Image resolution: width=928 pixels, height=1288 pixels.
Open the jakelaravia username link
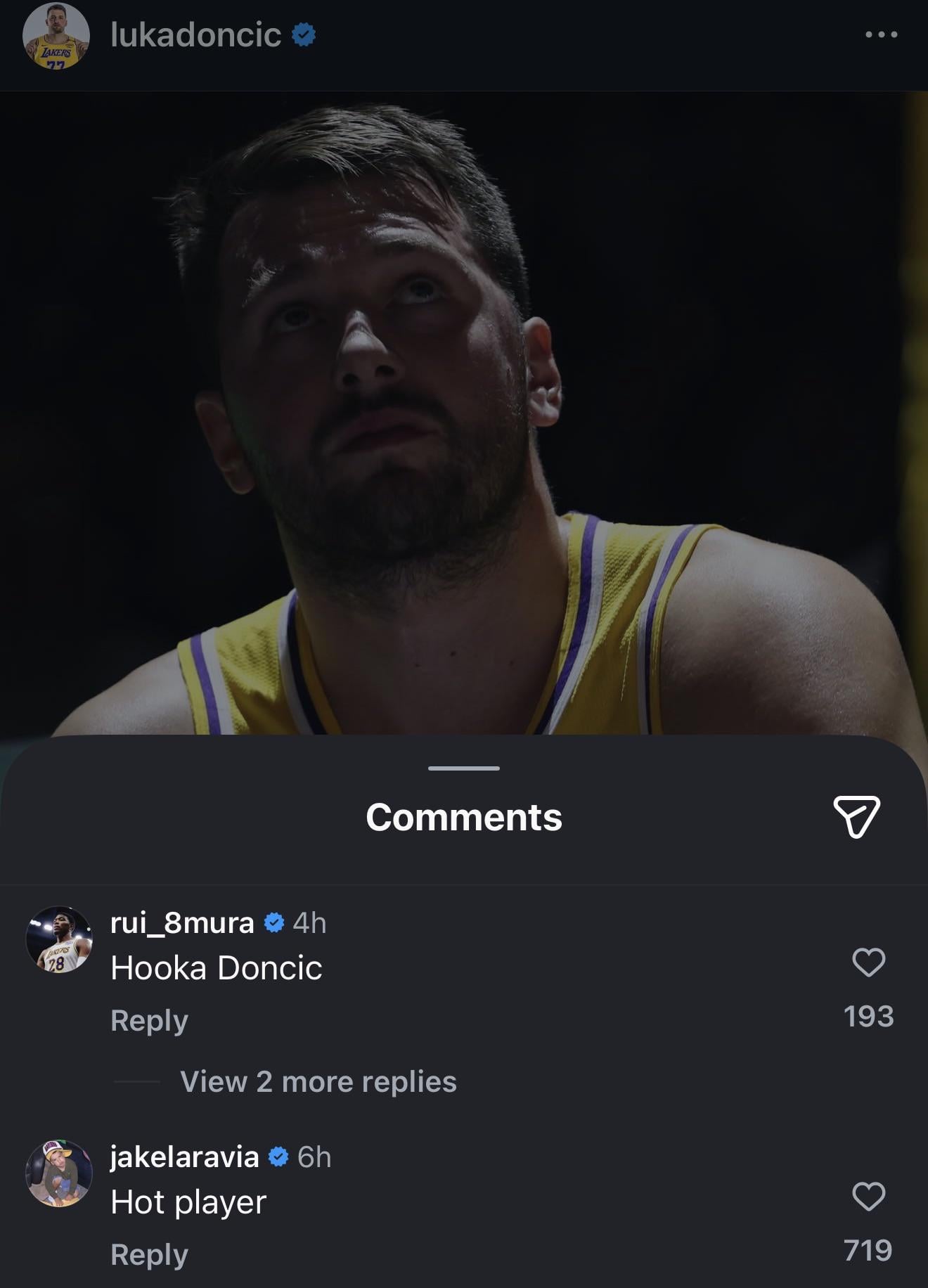(184, 1157)
